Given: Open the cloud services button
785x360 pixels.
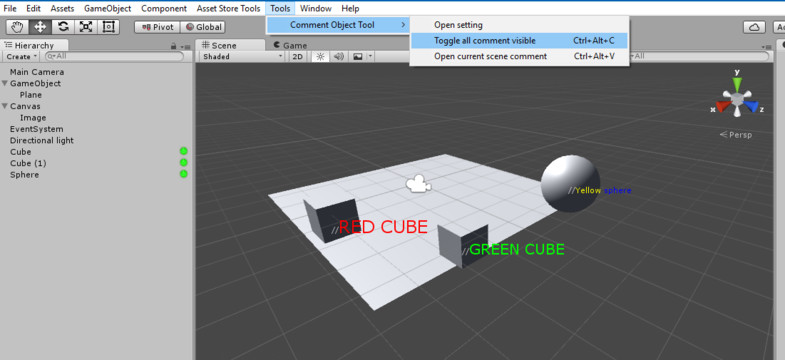Looking at the screenshot, I should 754,27.
